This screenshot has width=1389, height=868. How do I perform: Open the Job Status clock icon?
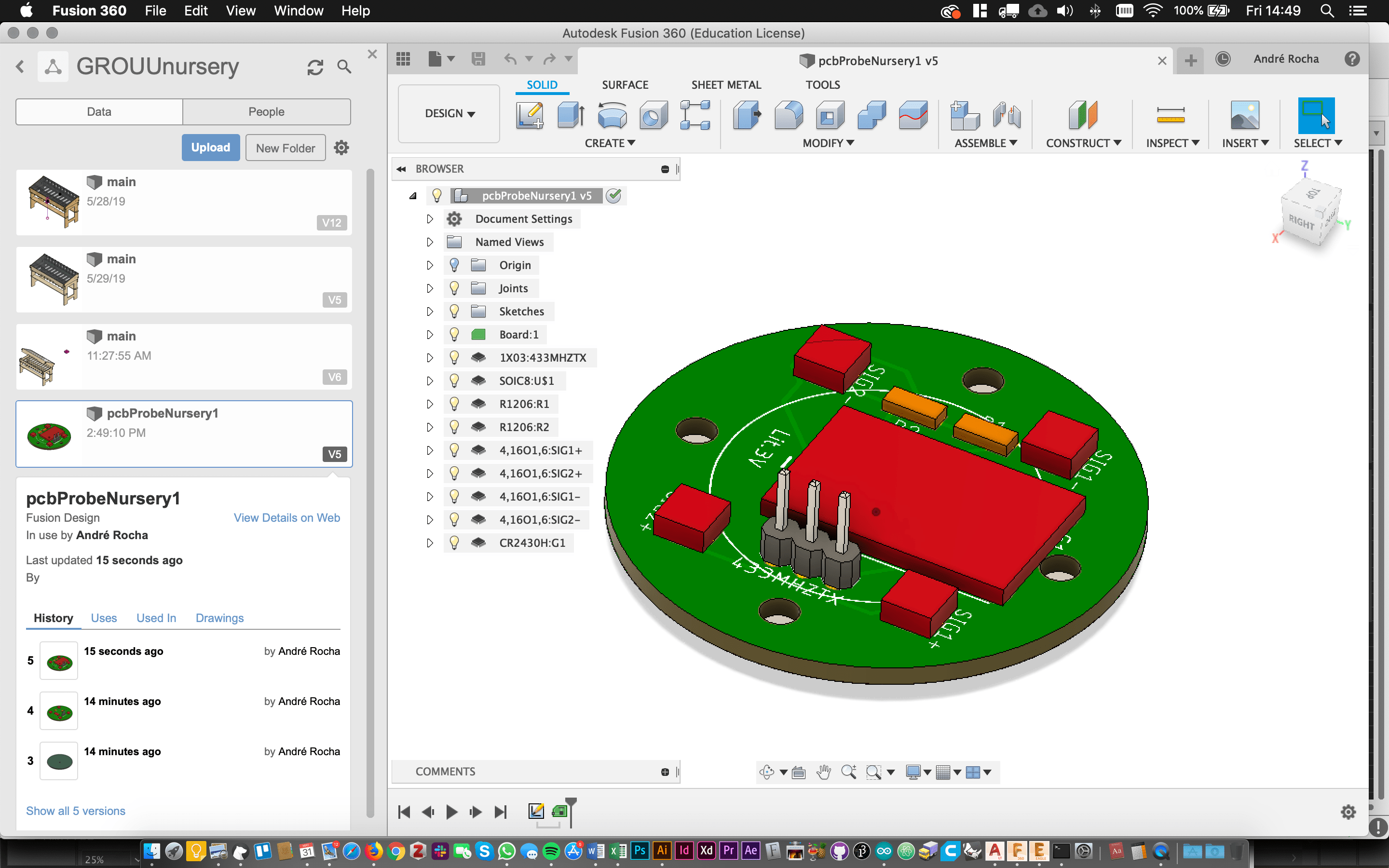pyautogui.click(x=1223, y=59)
